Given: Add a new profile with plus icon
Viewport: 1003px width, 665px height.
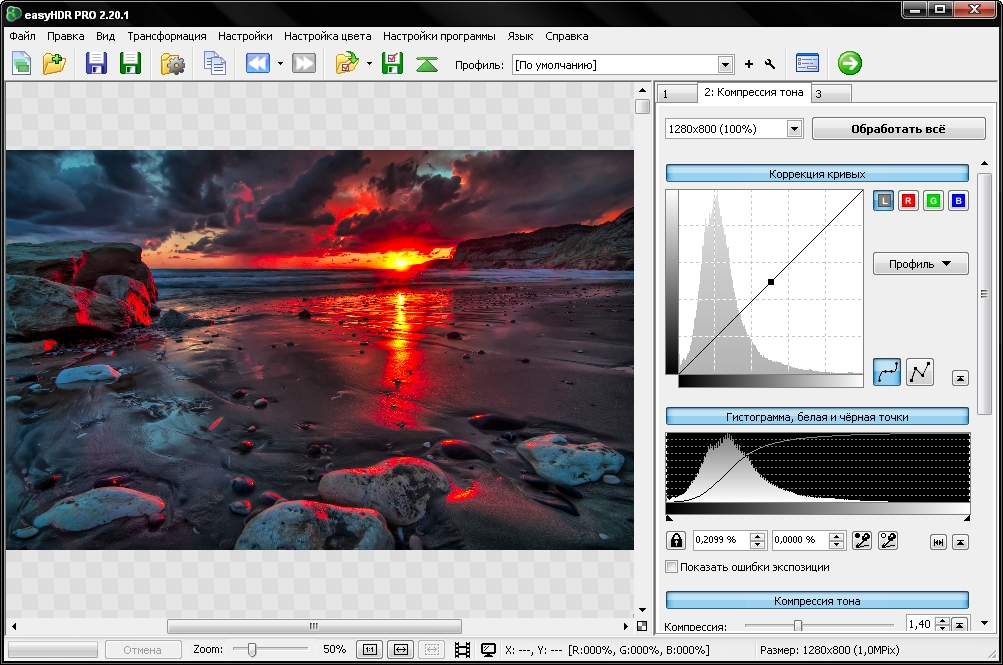Looking at the screenshot, I should 749,65.
